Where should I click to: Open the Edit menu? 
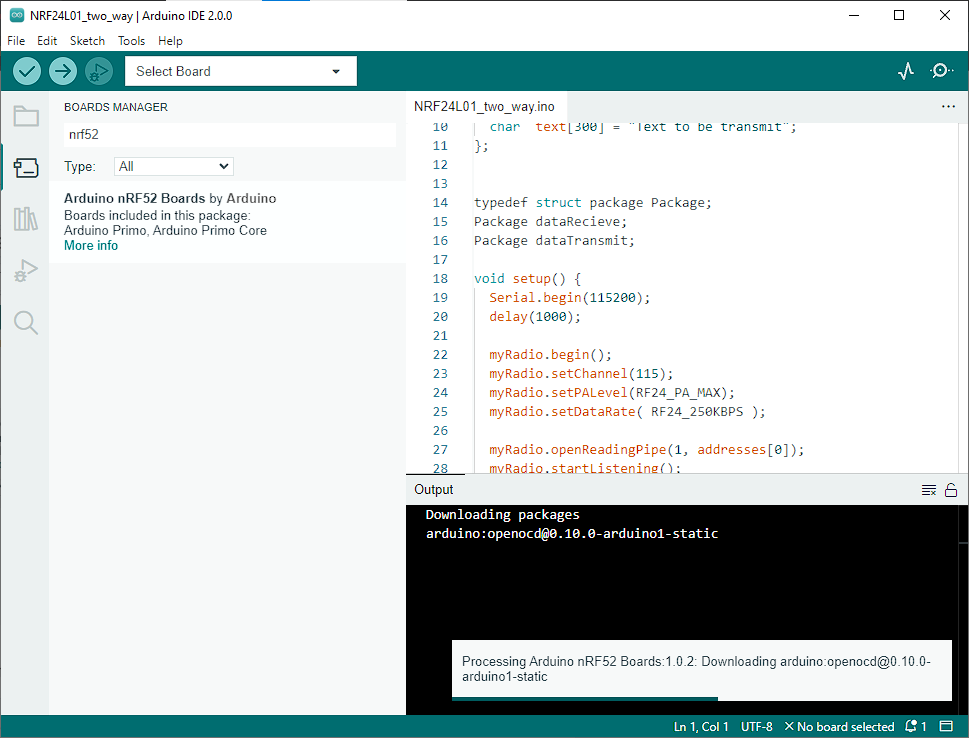click(47, 41)
